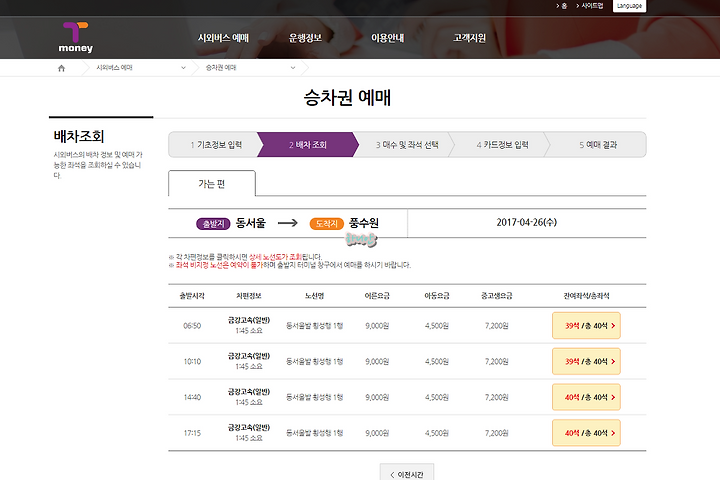This screenshot has width=720, height=480.
Task: Click child fare 4,500원 in 10:10 row
Action: click(x=437, y=361)
